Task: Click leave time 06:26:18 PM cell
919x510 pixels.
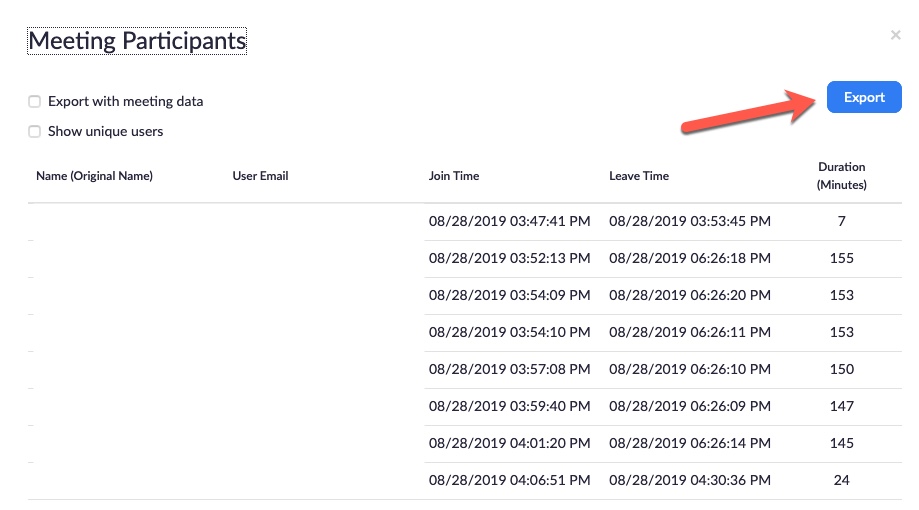Action: coord(690,259)
